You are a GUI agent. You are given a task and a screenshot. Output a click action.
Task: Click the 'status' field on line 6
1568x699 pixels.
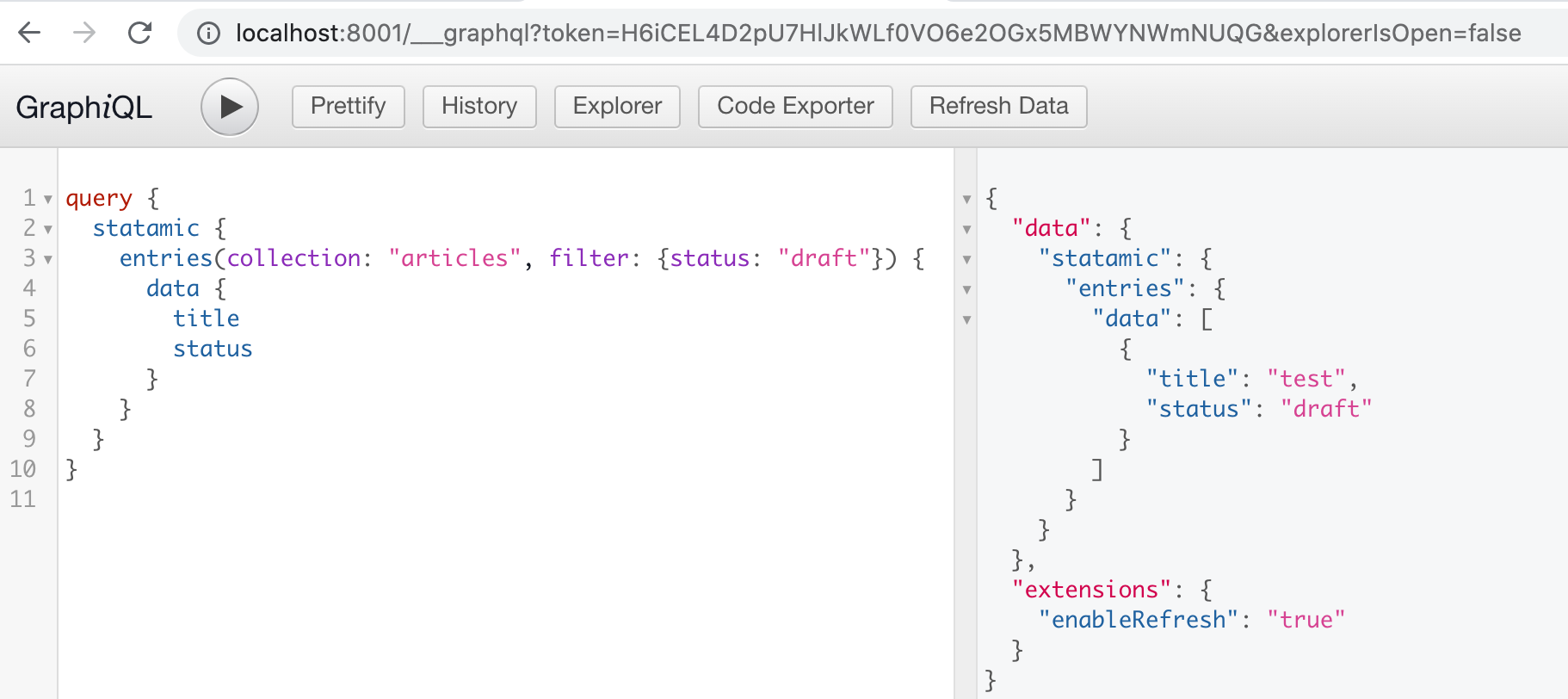[213, 349]
